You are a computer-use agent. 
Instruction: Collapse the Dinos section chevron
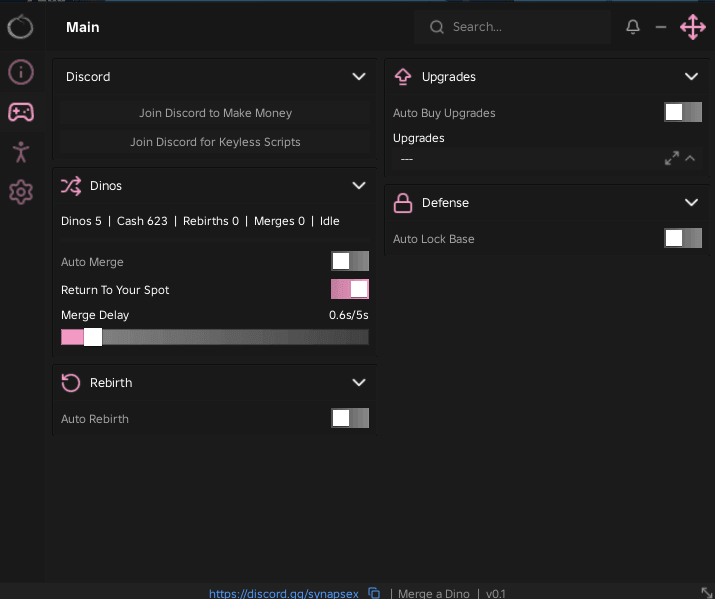coord(359,186)
